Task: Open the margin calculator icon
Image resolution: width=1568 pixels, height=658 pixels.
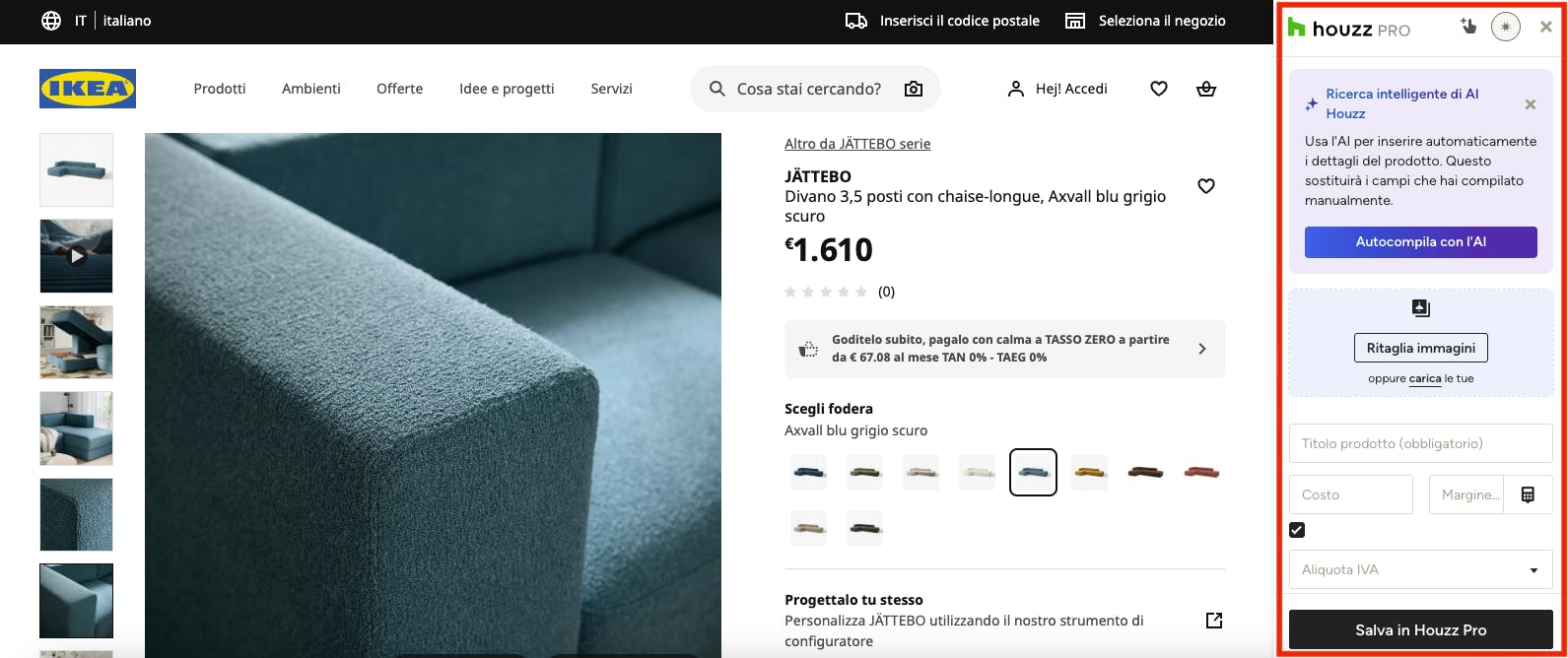Action: coord(1528,494)
